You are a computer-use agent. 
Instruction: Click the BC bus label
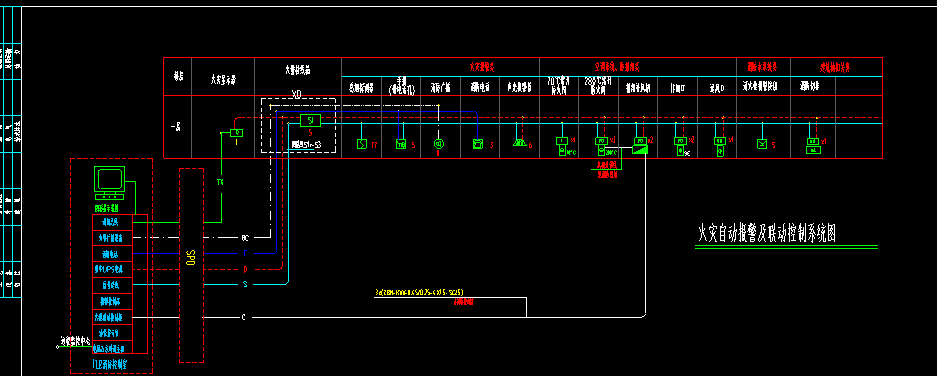(x=244, y=237)
